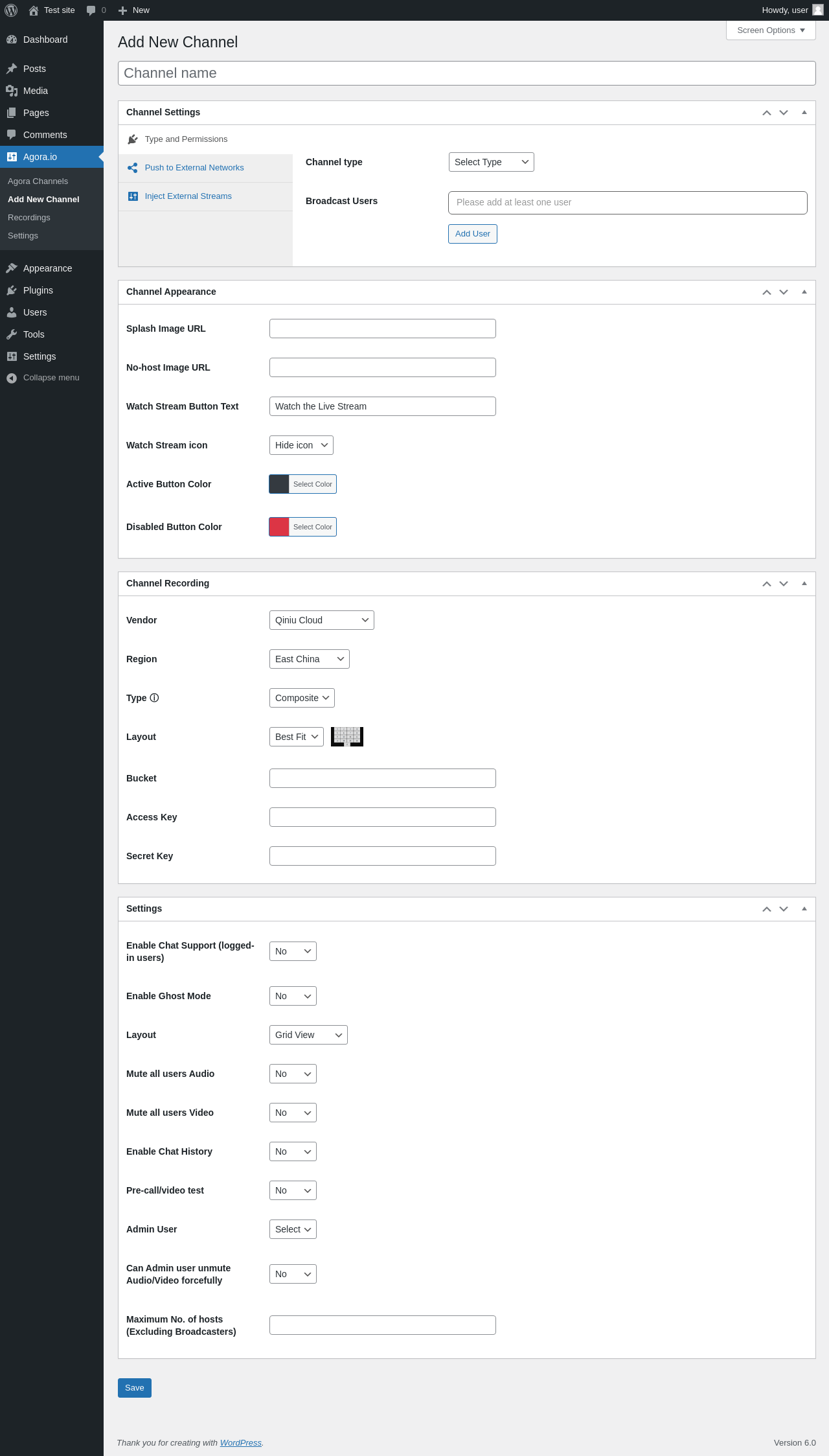829x1456 pixels.
Task: Click the Type info icon in Channel Recording
Action: click(x=154, y=698)
